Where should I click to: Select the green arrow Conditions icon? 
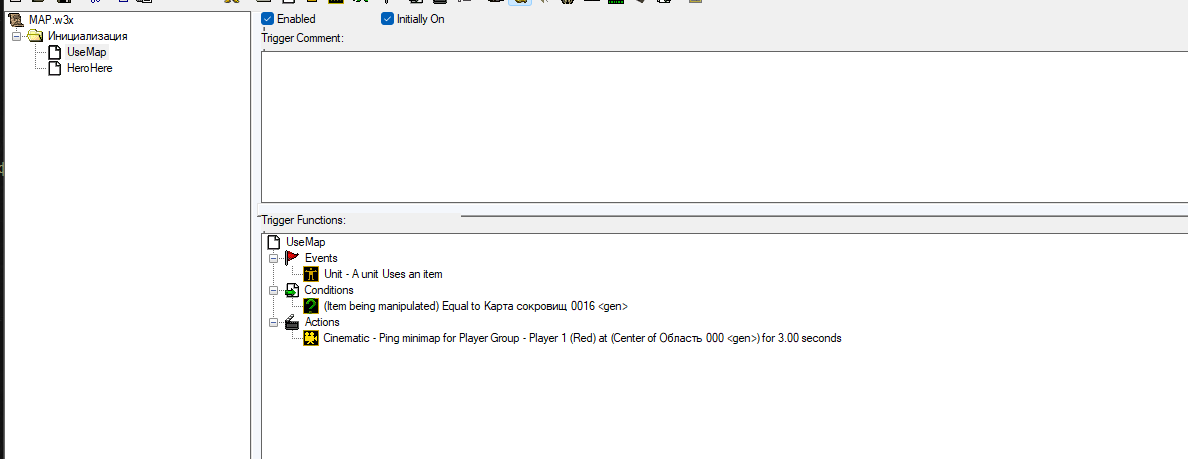pos(292,290)
